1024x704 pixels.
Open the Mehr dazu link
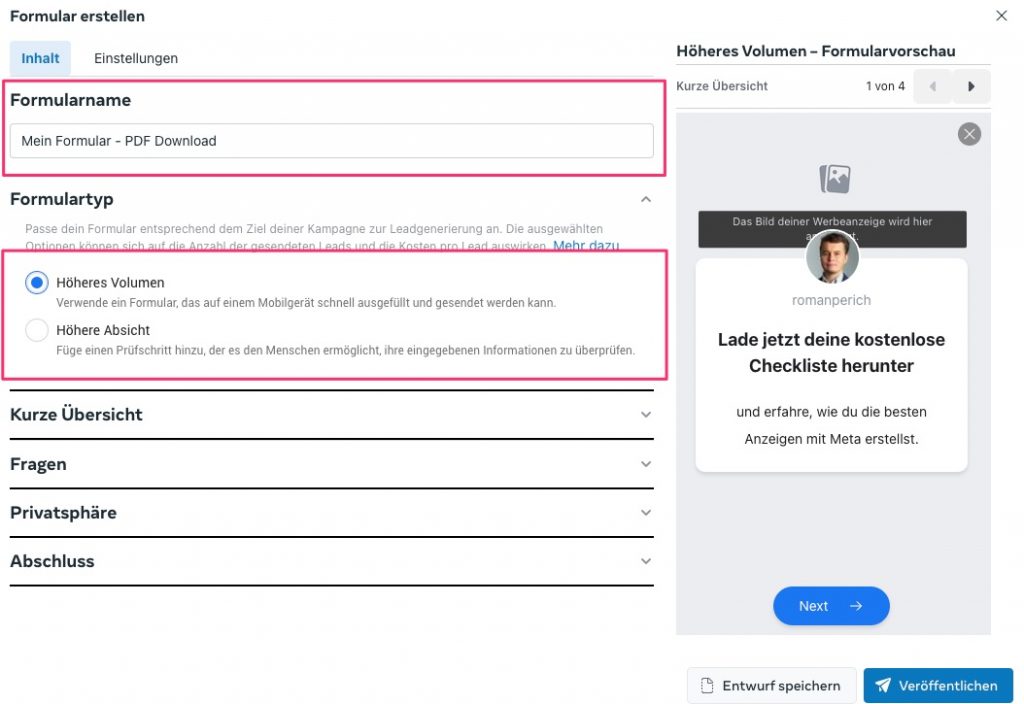[x=586, y=246]
